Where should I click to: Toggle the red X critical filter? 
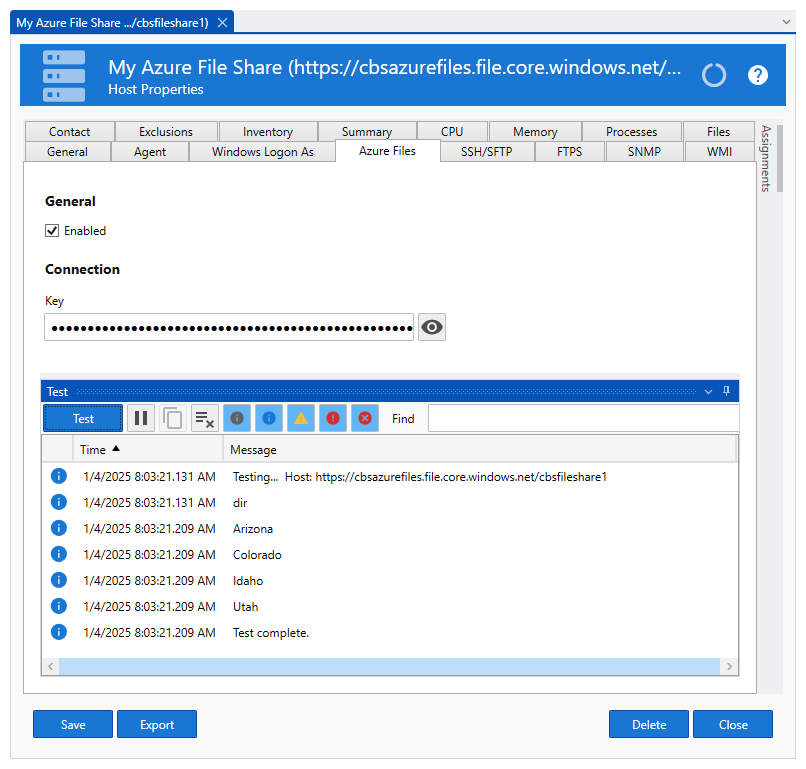pos(364,418)
